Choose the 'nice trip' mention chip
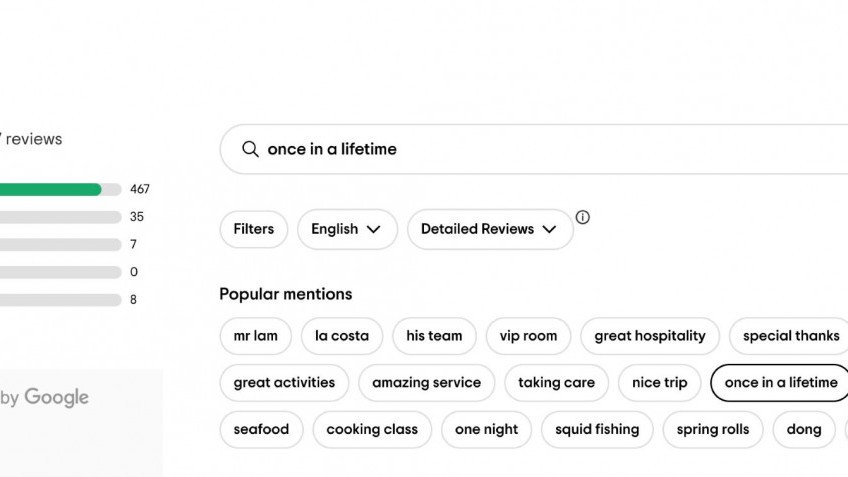The height and width of the screenshot is (477, 848). coord(660,383)
